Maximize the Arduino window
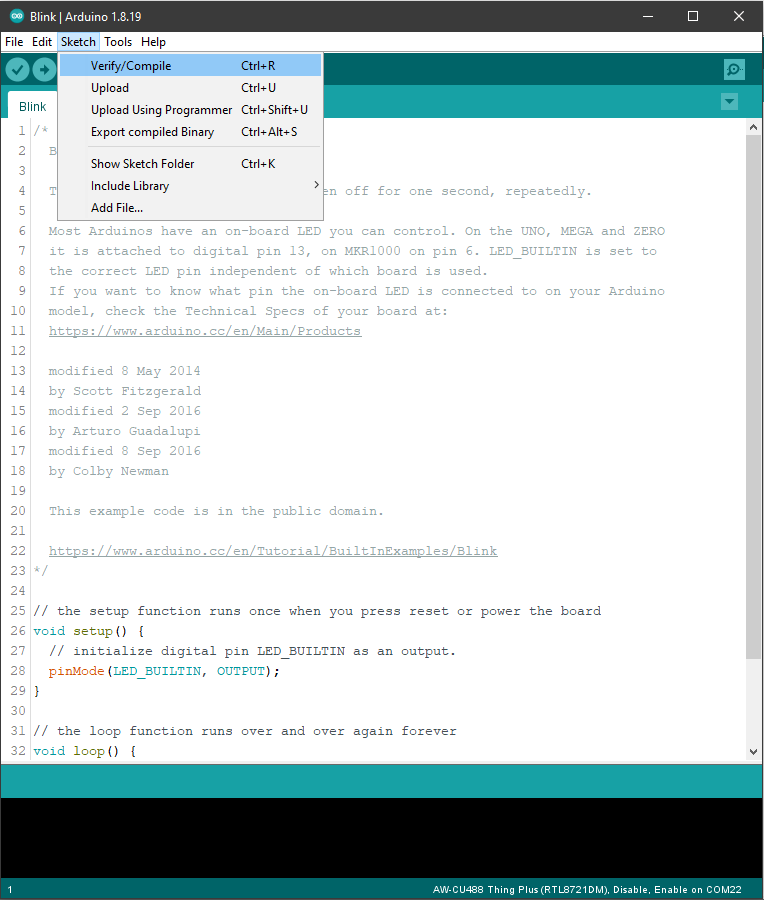764x900 pixels. (x=693, y=16)
